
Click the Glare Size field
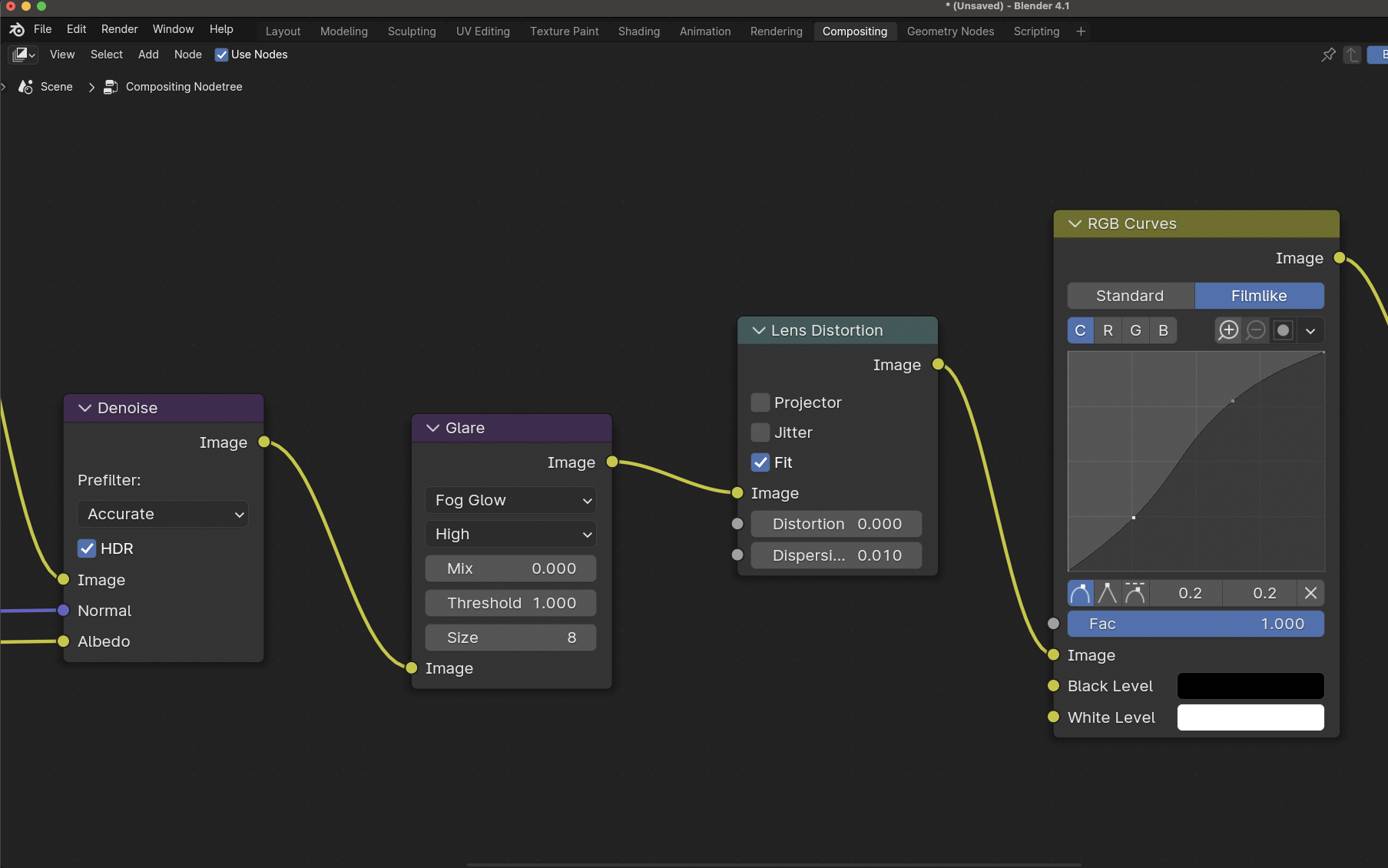tap(511, 638)
